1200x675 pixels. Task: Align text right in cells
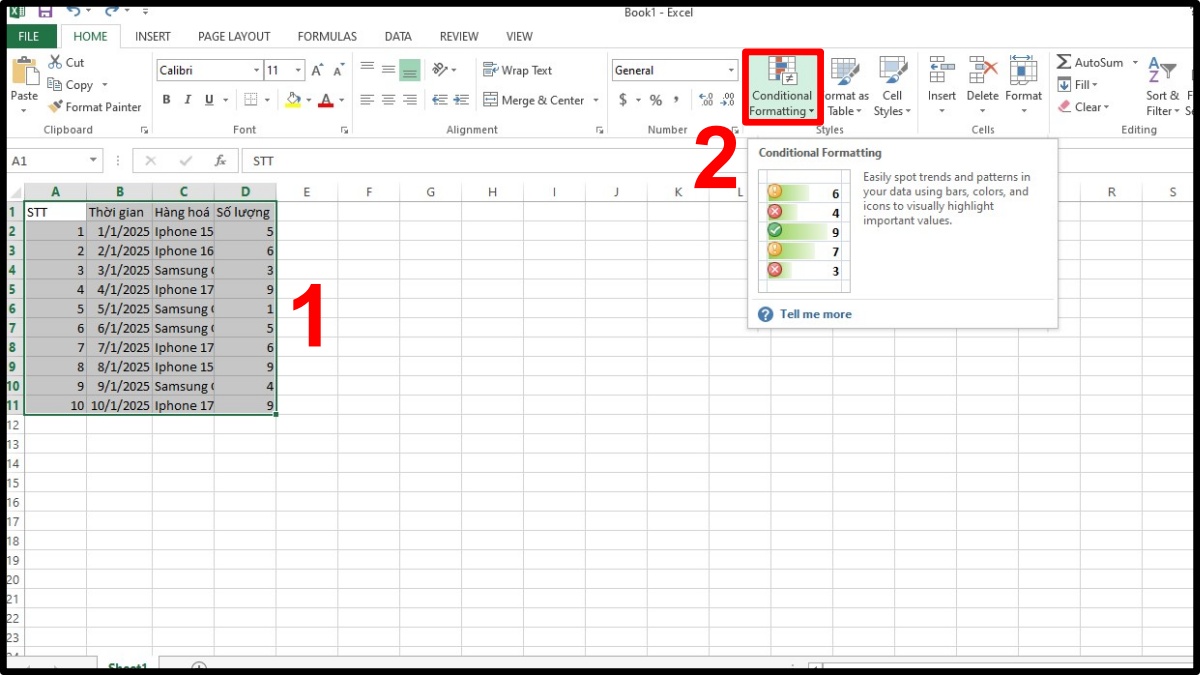click(409, 100)
